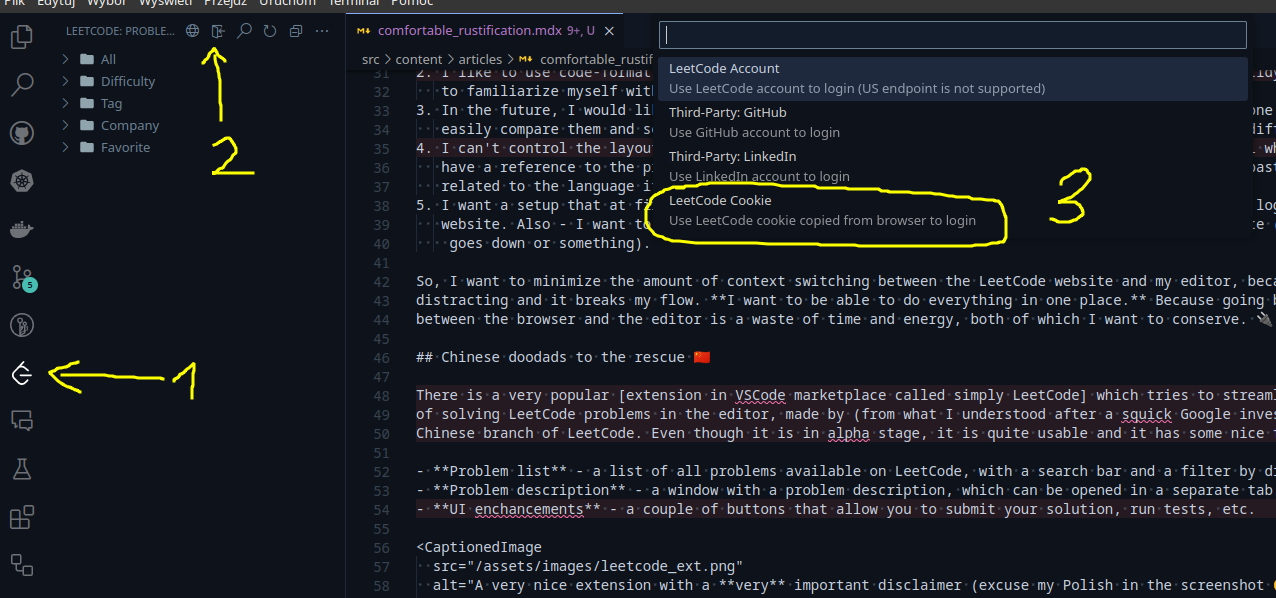1276x598 pixels.
Task: Refresh the LeetCode problems list
Action: coord(270,31)
